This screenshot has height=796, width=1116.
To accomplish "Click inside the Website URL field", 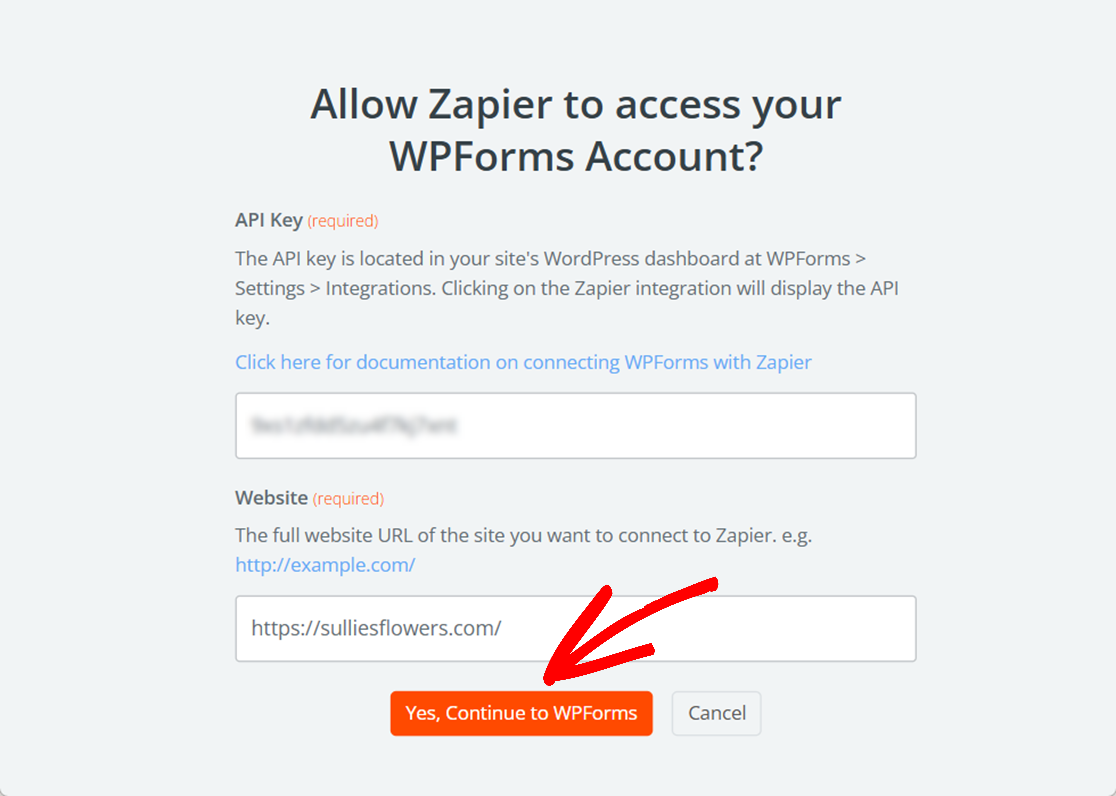I will [x=575, y=628].
